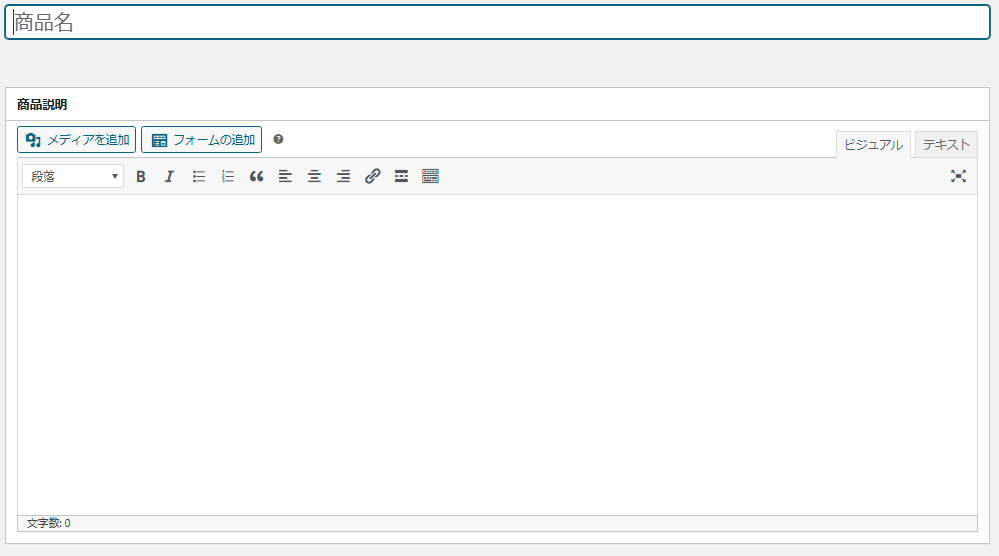
Task: Enter fullscreen distraction-free mode
Action: 958,177
